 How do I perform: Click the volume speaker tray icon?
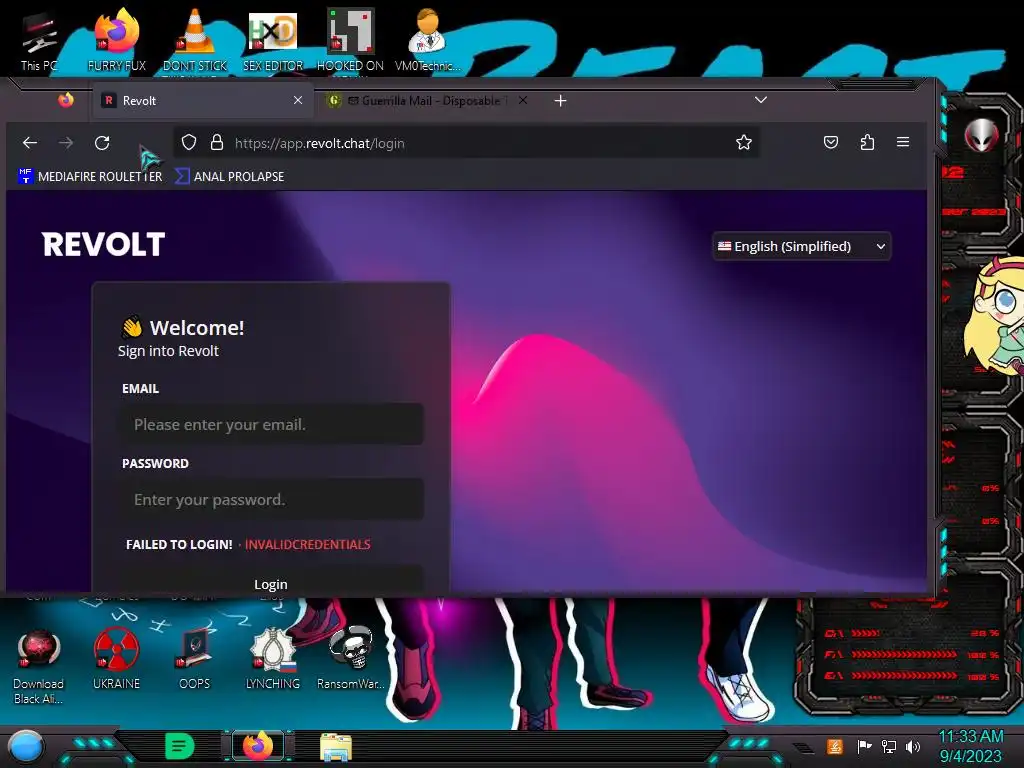click(x=913, y=746)
